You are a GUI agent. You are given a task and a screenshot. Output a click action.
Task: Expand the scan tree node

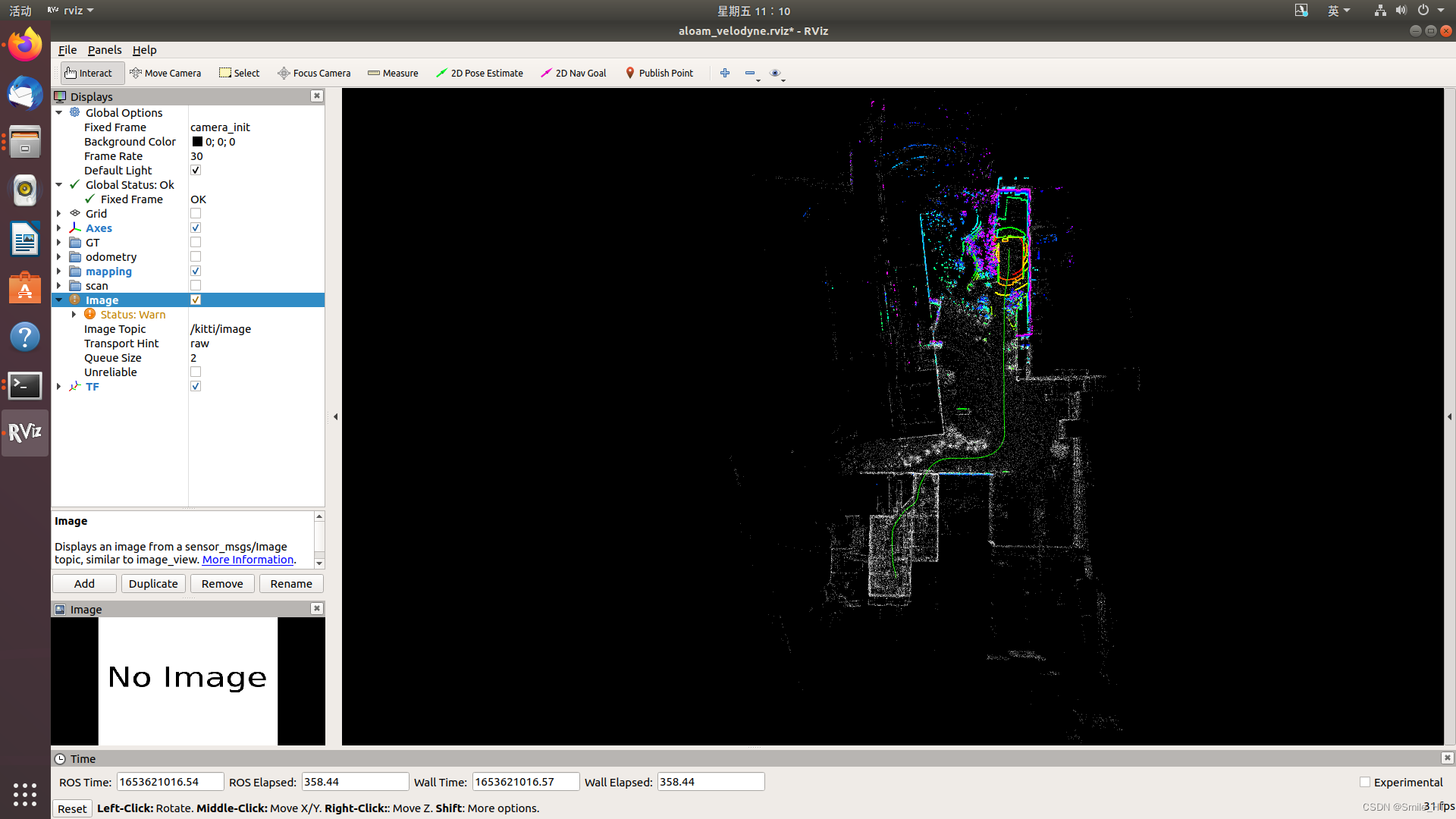(x=59, y=286)
